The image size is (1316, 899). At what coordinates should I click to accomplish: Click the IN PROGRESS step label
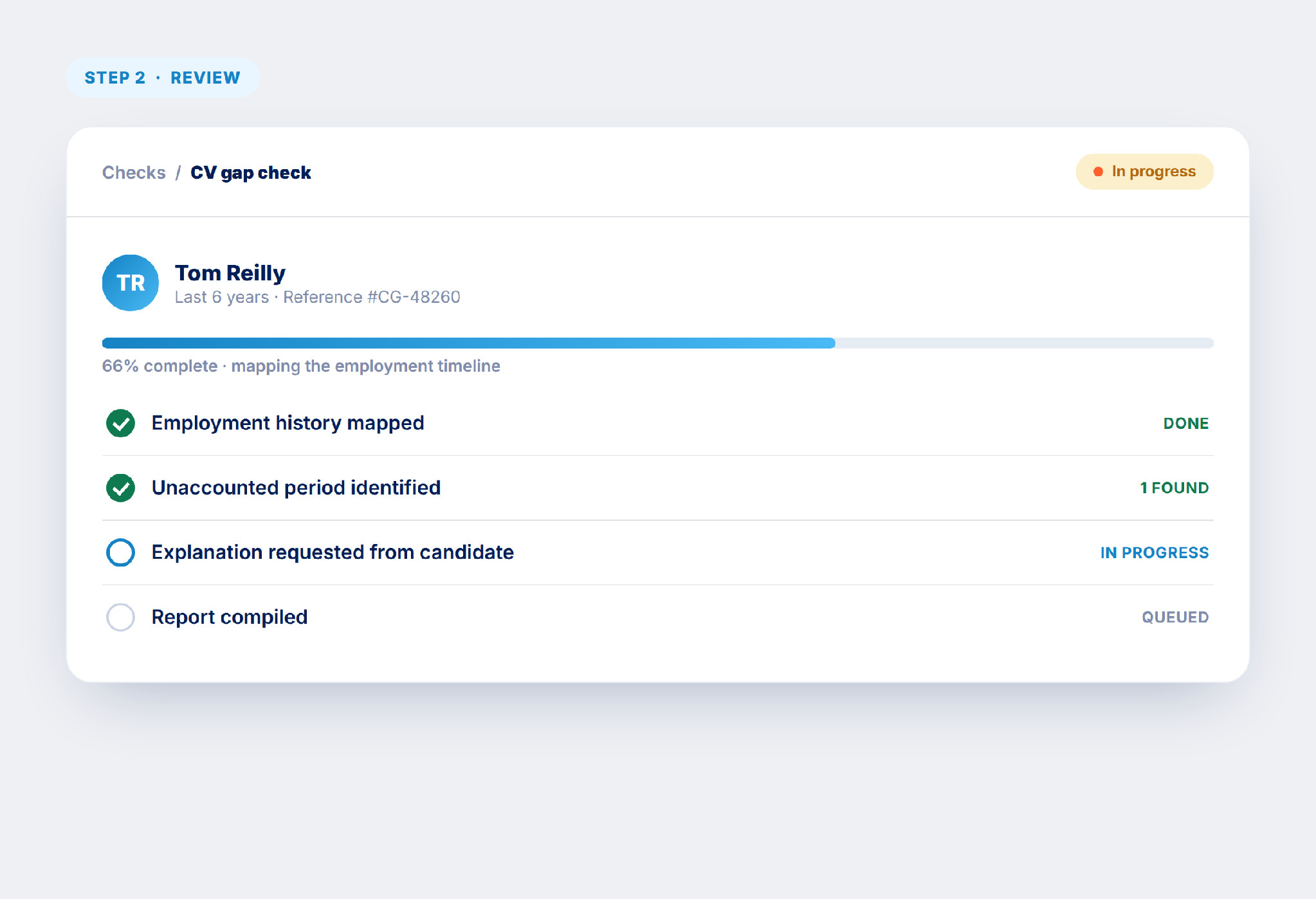point(1155,553)
